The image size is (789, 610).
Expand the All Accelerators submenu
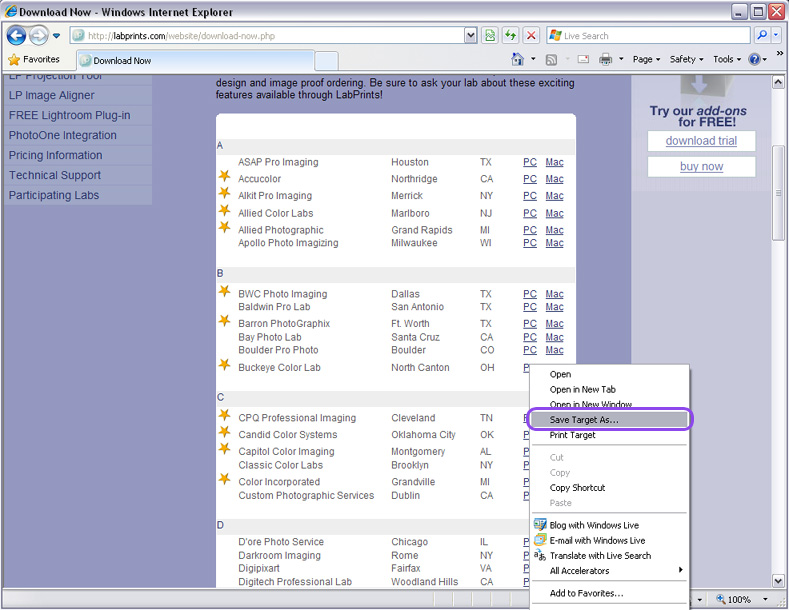[609, 571]
